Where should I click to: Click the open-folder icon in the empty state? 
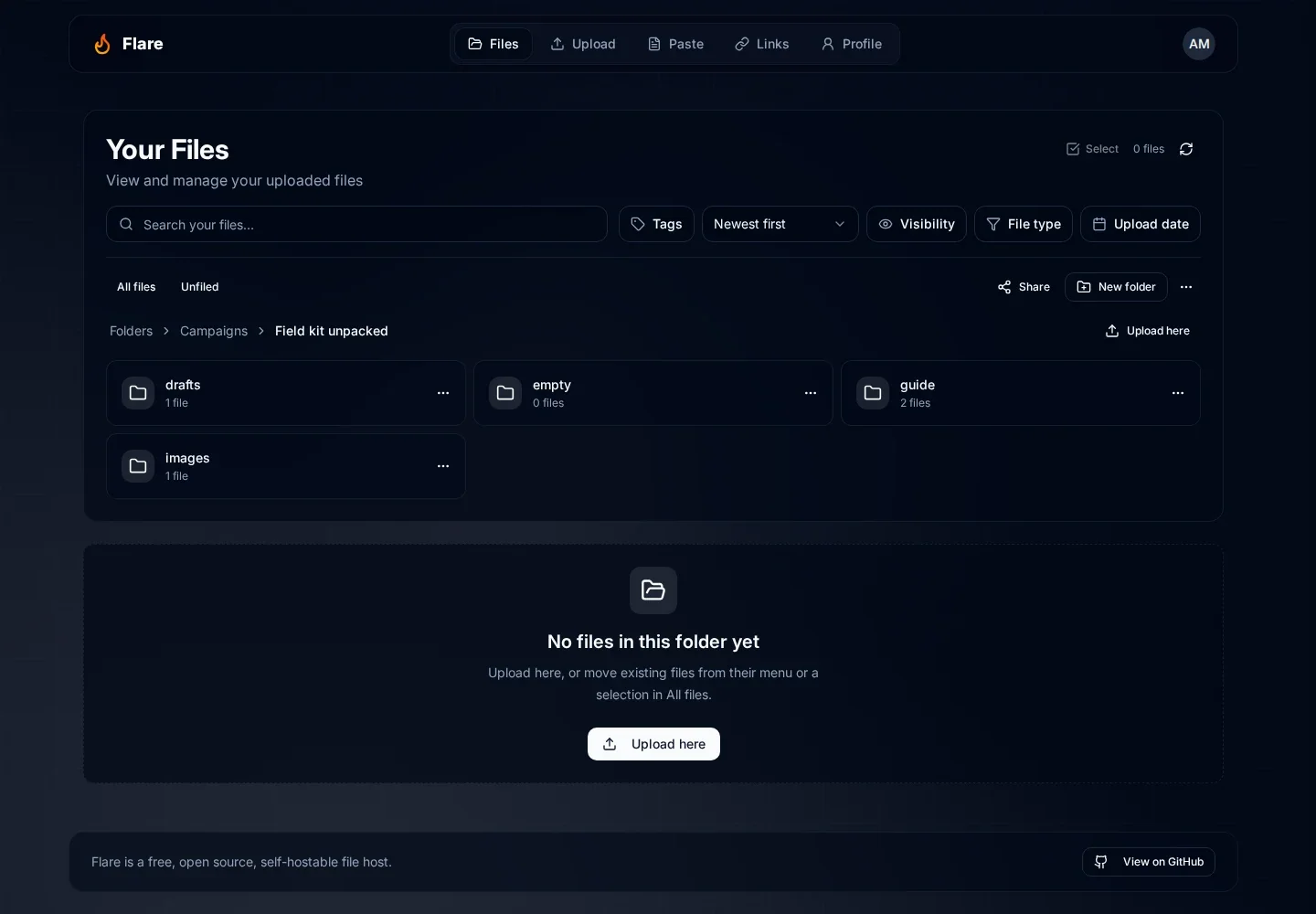pos(653,590)
